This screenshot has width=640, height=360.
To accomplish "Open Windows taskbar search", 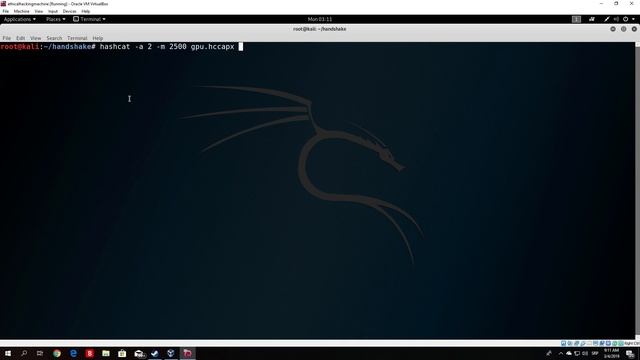I will click(24, 353).
